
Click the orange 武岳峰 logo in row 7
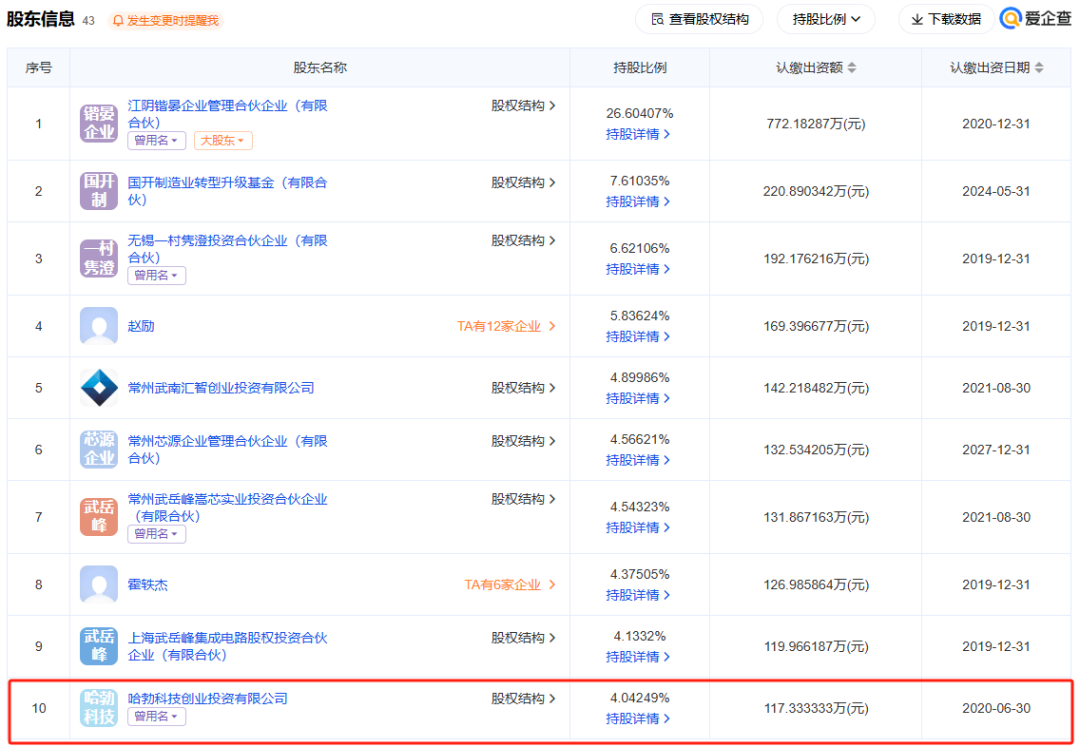98,516
